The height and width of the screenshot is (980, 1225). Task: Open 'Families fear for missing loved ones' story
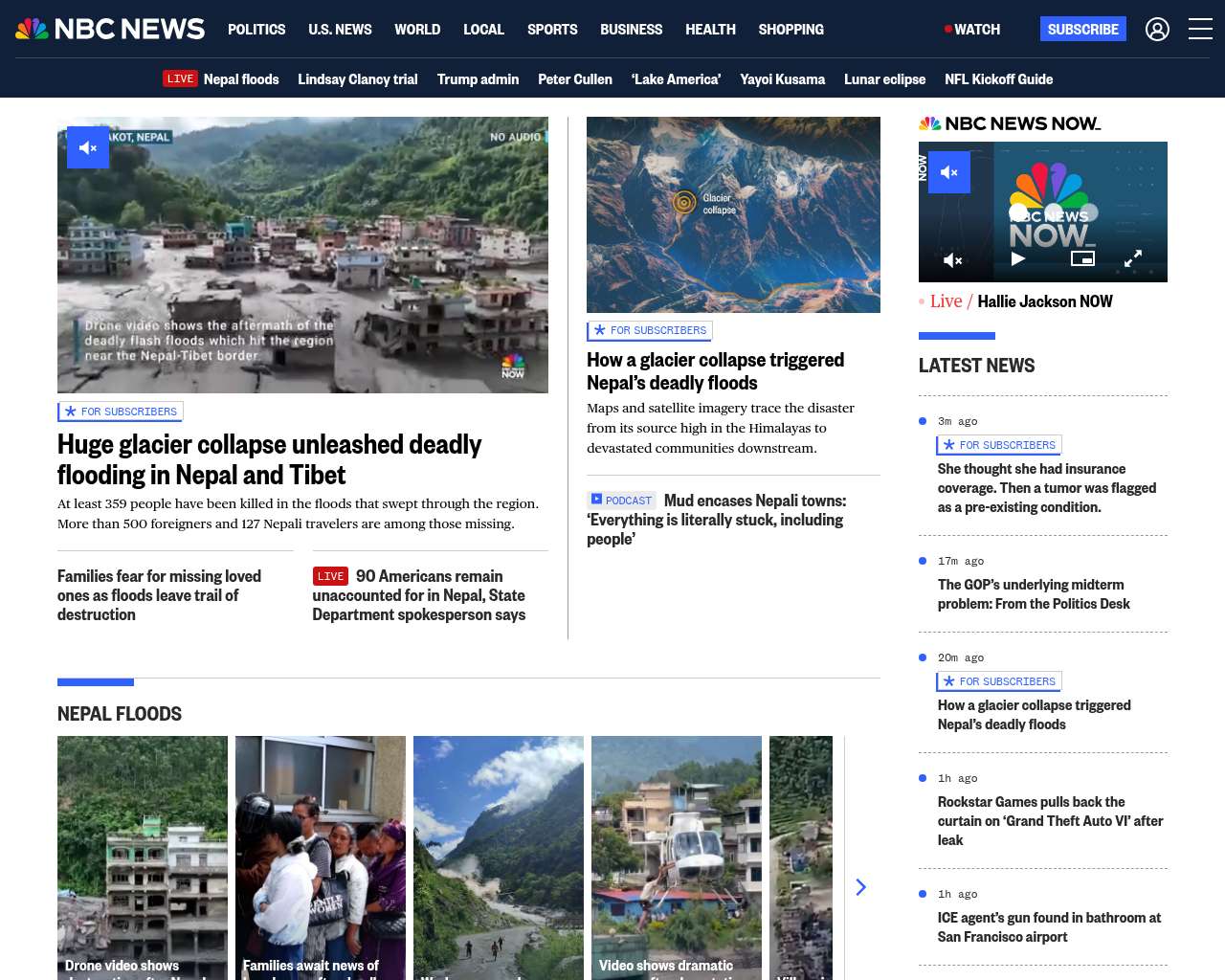[x=159, y=595]
